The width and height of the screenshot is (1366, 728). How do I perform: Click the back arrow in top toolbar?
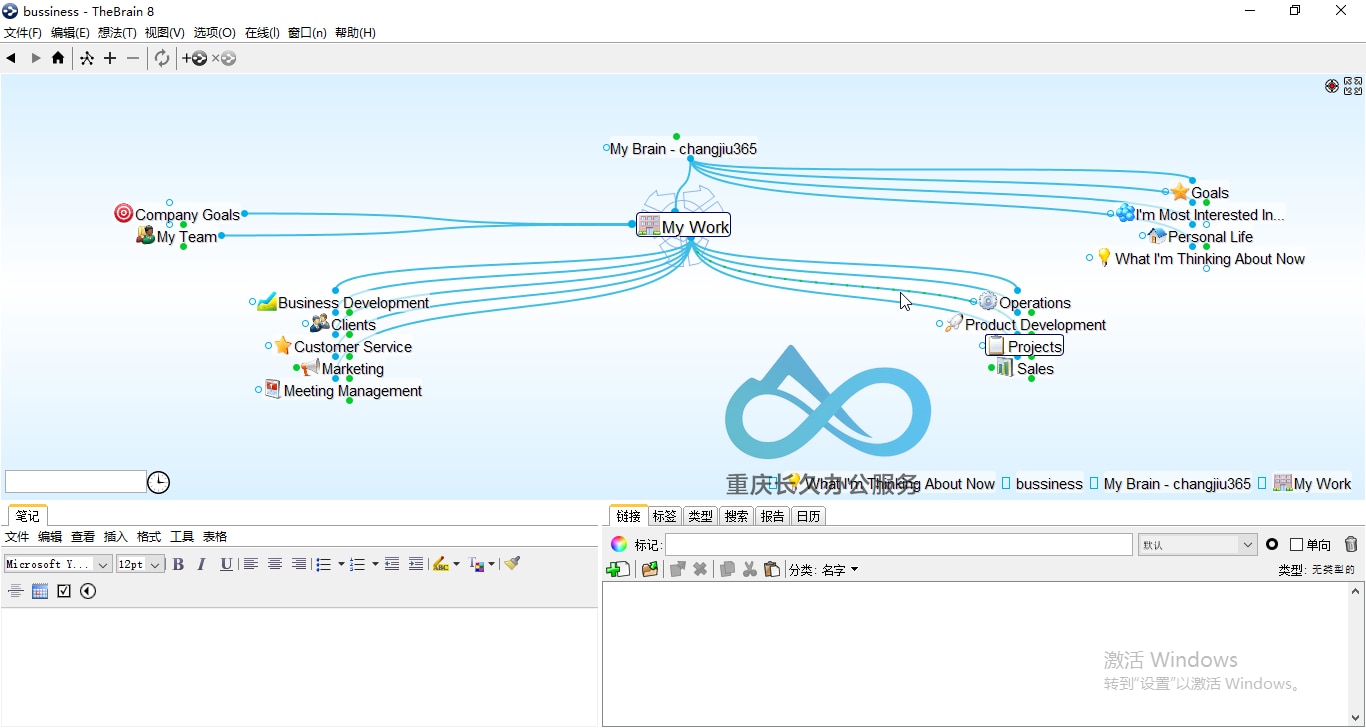click(11, 58)
